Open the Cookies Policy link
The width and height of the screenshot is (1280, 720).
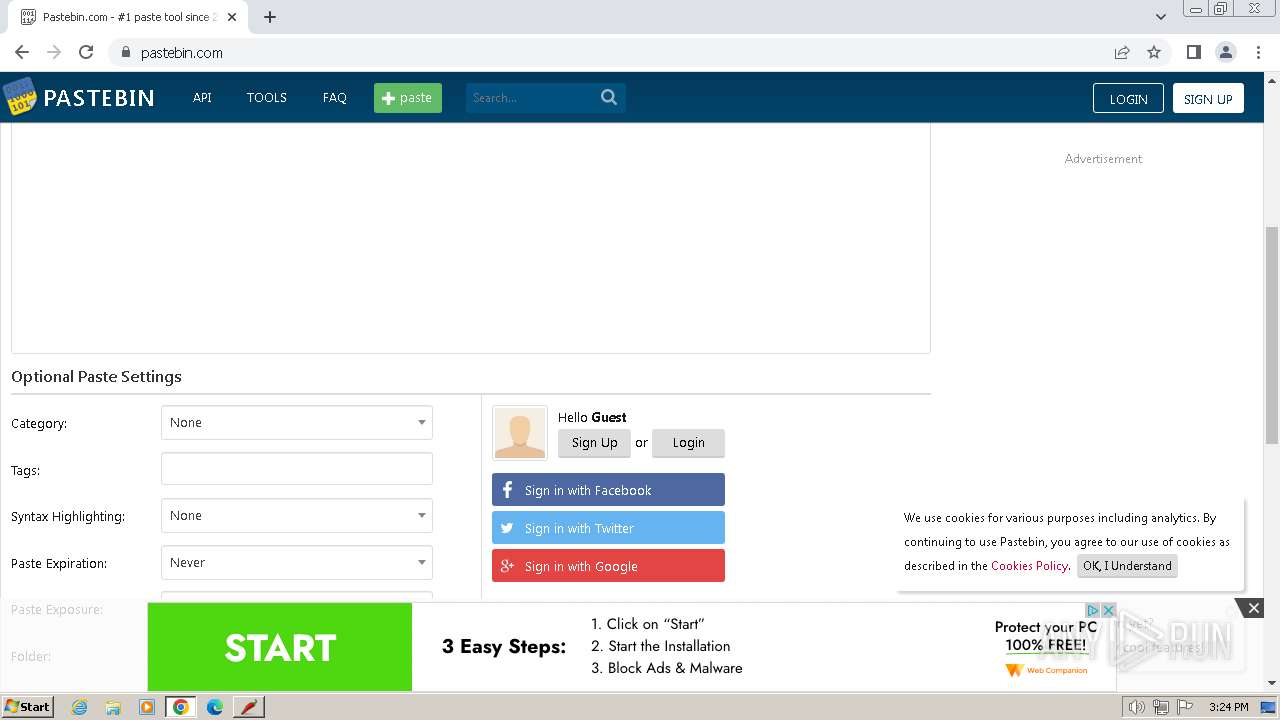[x=1029, y=566]
